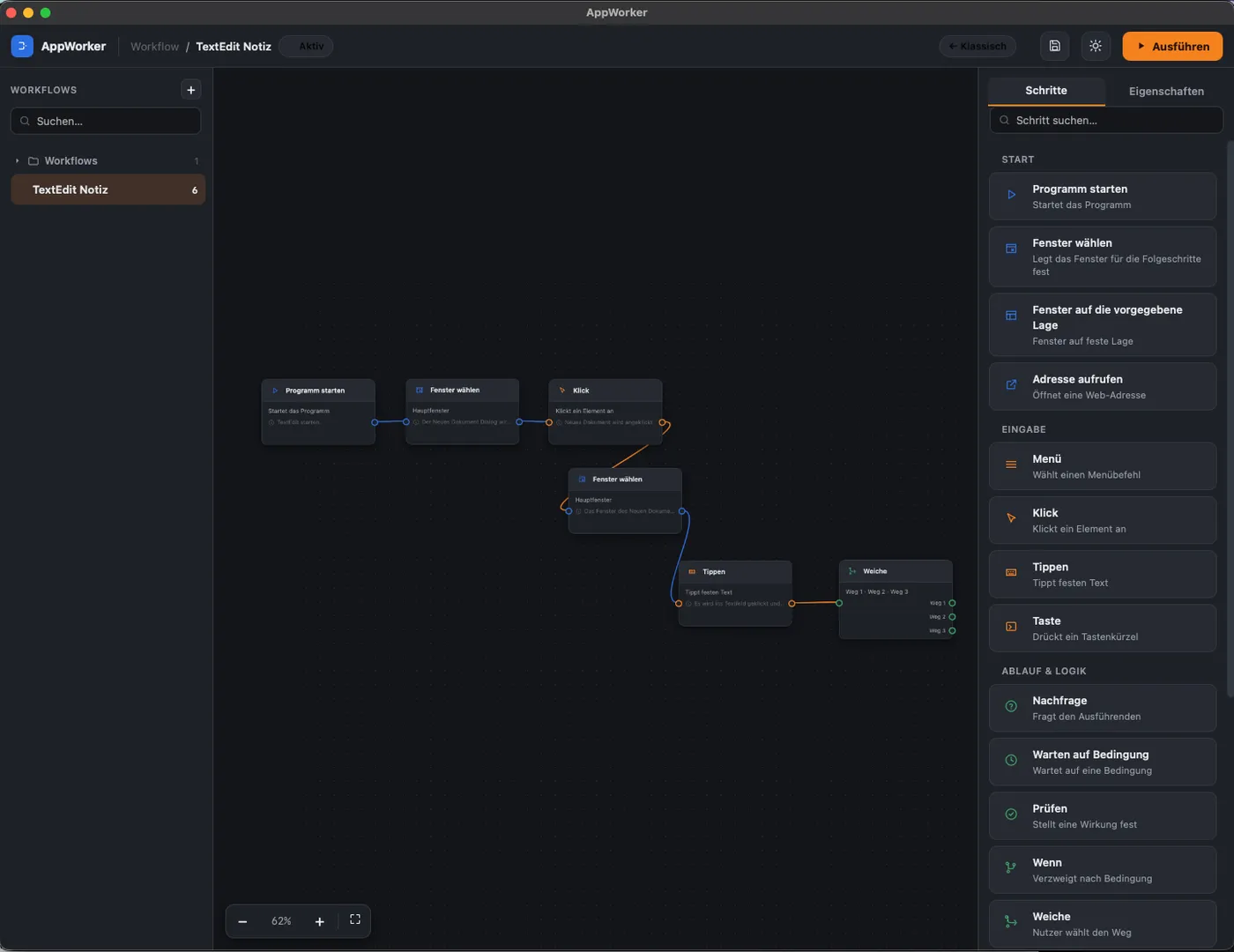Zoom in with the canvas plus icon
This screenshot has height=952, width=1234.
click(x=319, y=921)
